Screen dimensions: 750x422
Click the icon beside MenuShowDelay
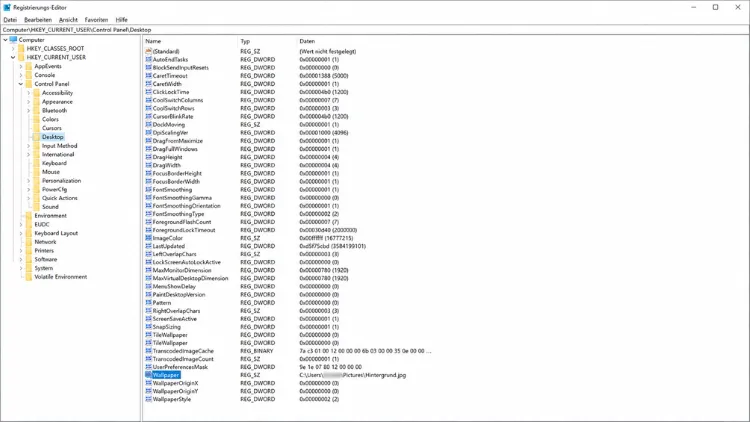point(148,286)
